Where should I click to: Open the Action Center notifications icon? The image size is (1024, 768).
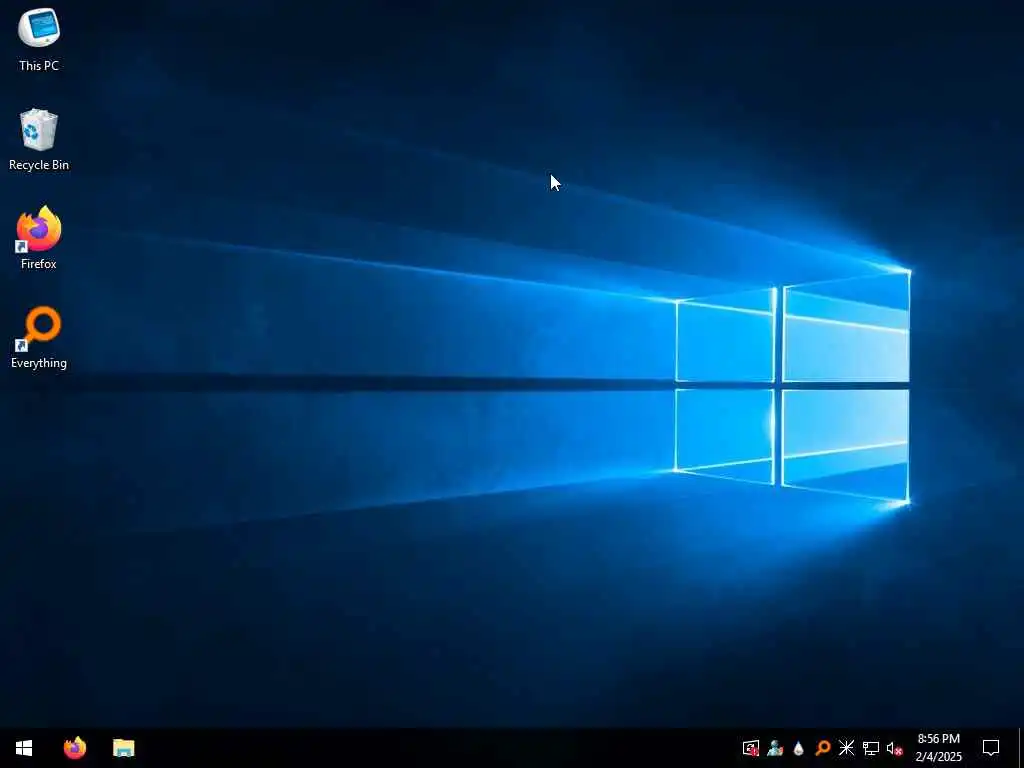click(x=991, y=748)
